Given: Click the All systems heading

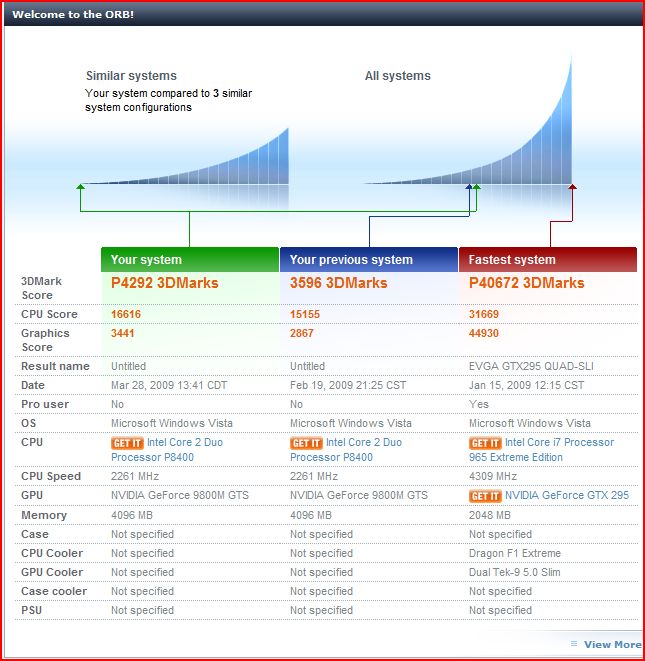Looking at the screenshot, I should pos(398,76).
